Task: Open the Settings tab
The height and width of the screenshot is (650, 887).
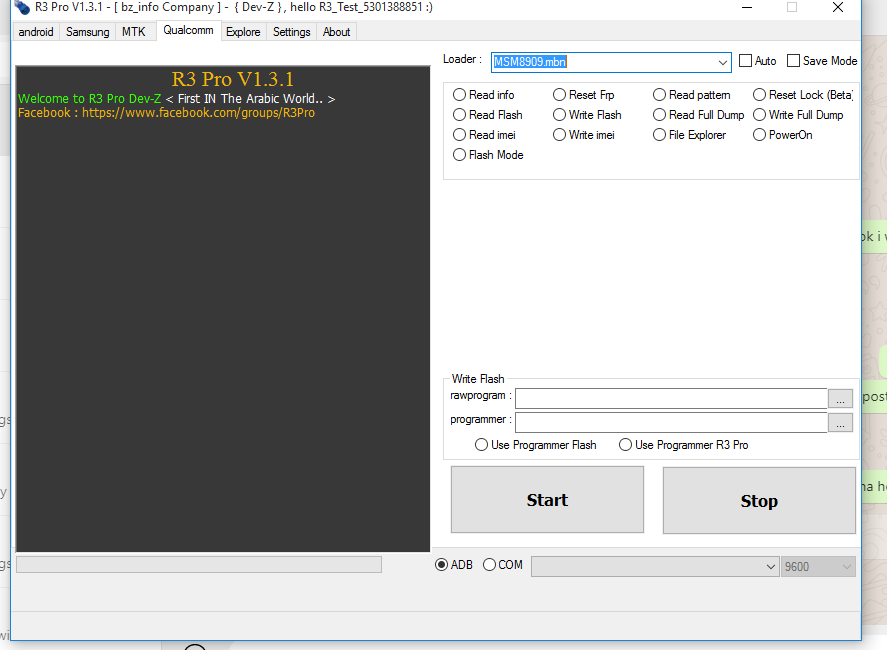Action: coord(291,32)
